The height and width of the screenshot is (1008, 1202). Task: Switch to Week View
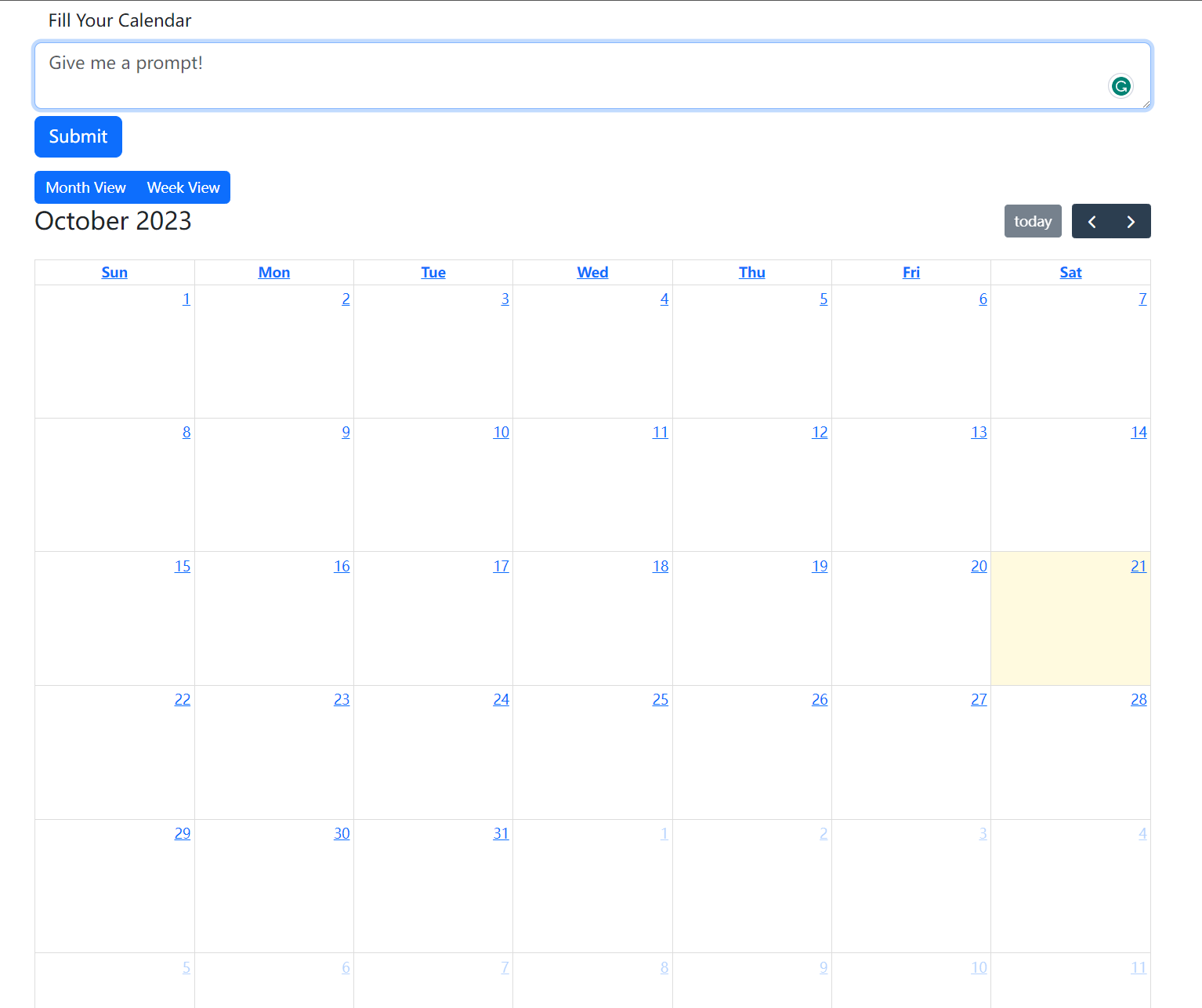click(x=183, y=187)
